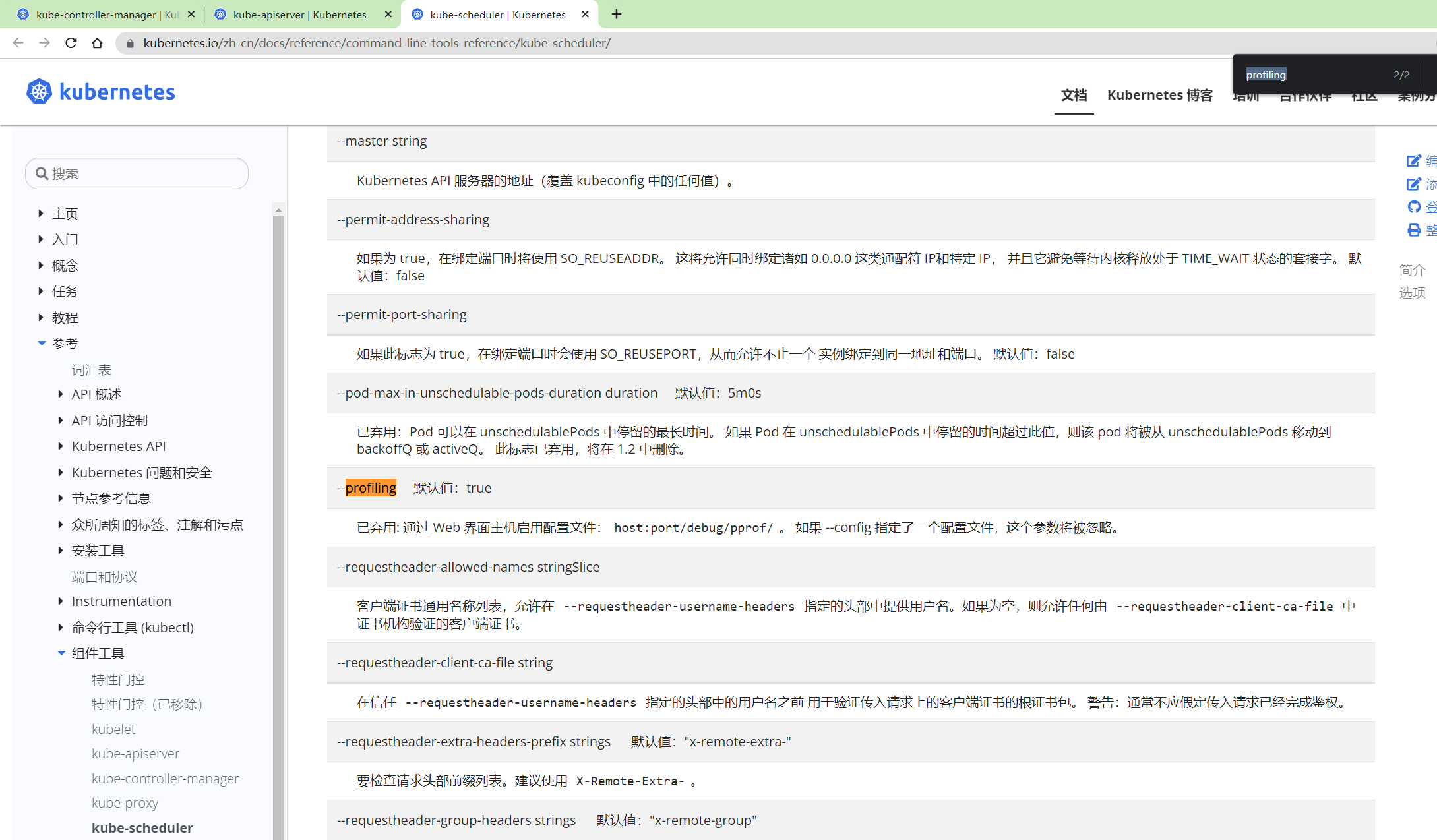
Task: Click --requestheader-extra-headers-prefix strings flag
Action: pyautogui.click(x=474, y=742)
